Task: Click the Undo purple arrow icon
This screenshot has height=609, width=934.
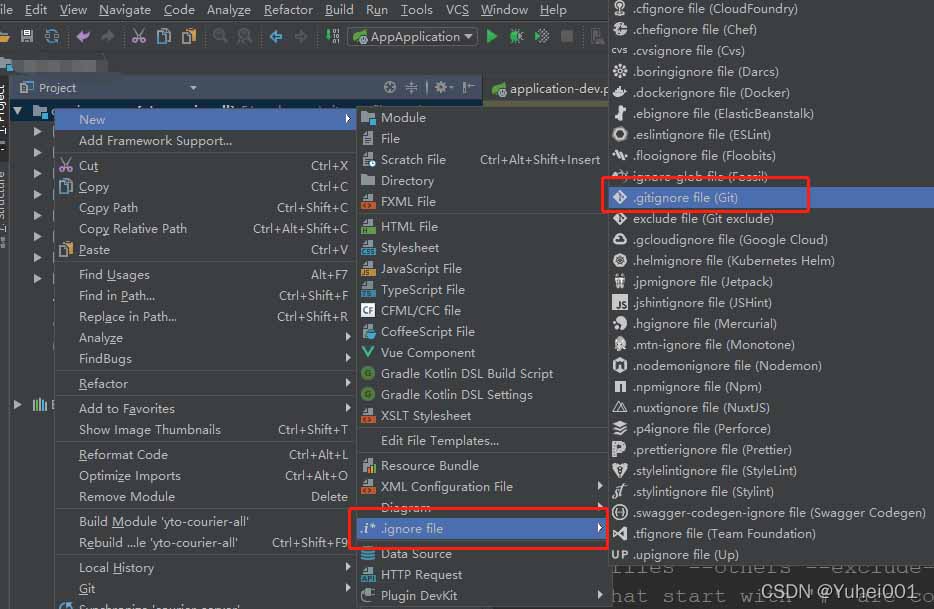Action: click(83, 36)
